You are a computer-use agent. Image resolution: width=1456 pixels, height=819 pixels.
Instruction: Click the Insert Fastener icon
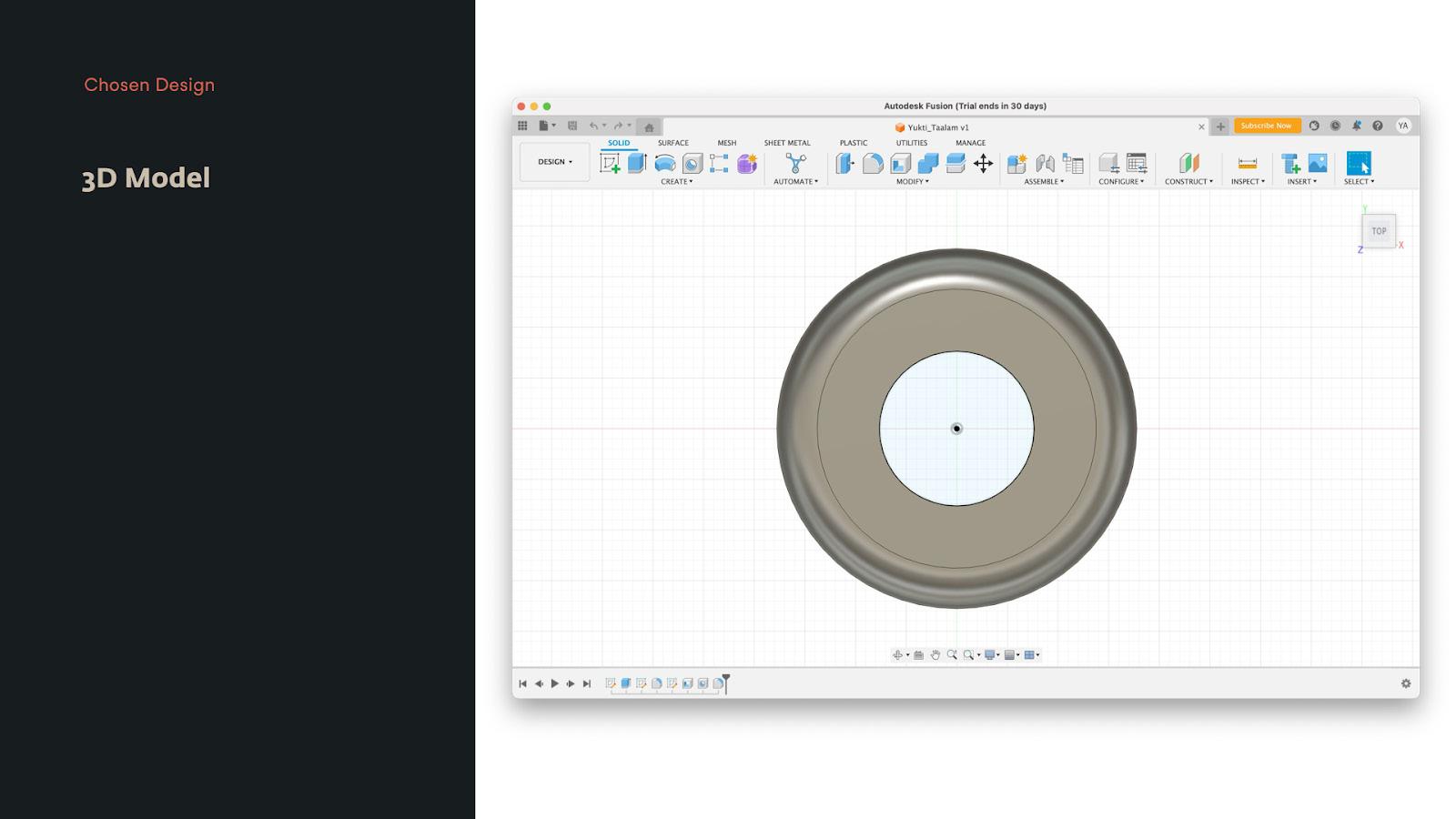click(x=1290, y=163)
